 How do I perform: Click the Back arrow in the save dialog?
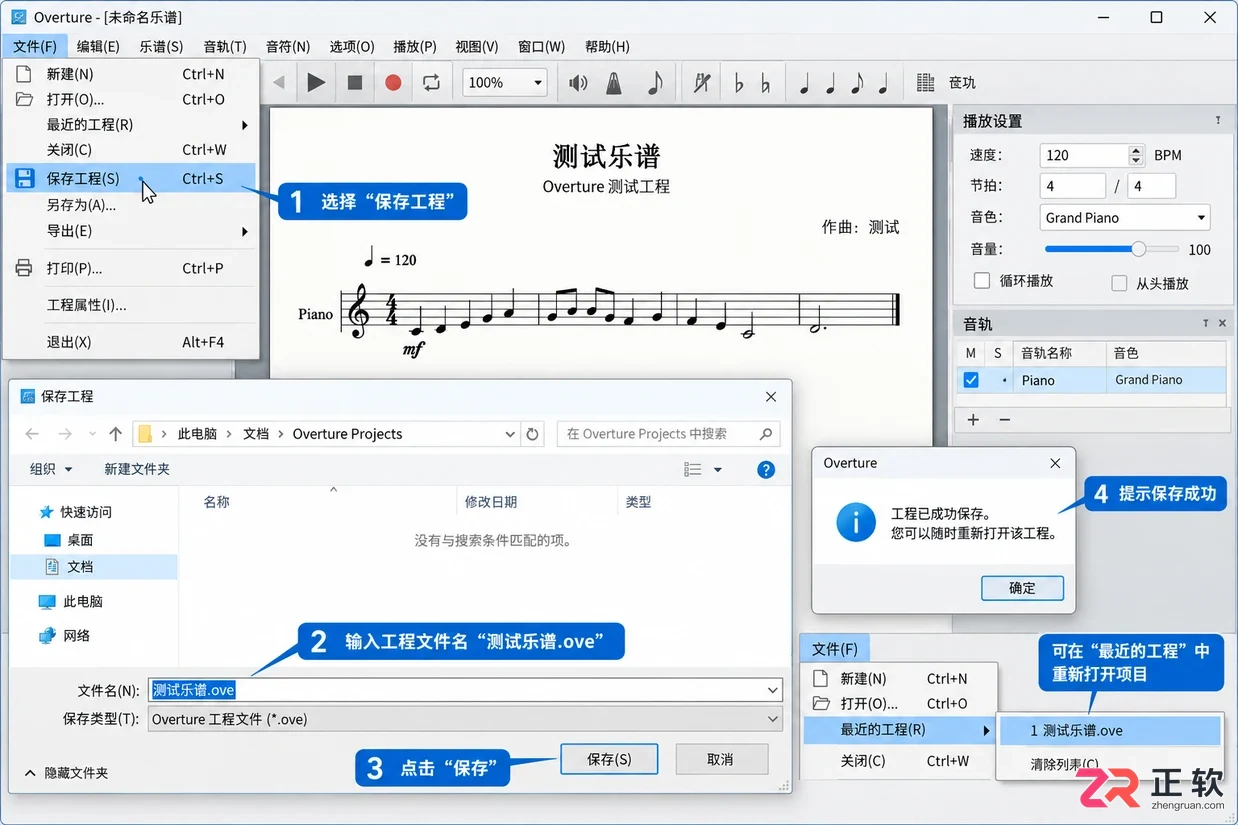[32, 434]
